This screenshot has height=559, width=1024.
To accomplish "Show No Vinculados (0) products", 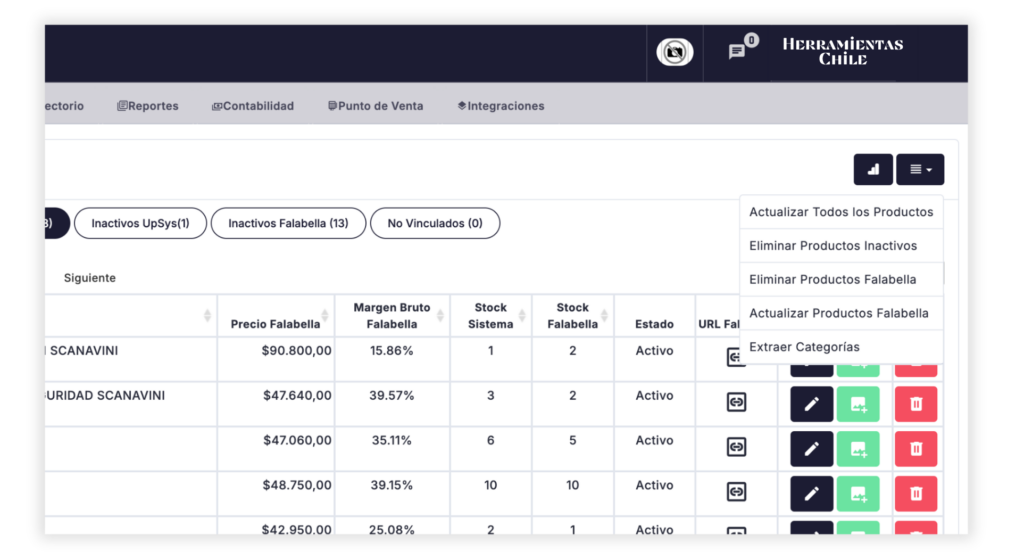I will pyautogui.click(x=435, y=223).
